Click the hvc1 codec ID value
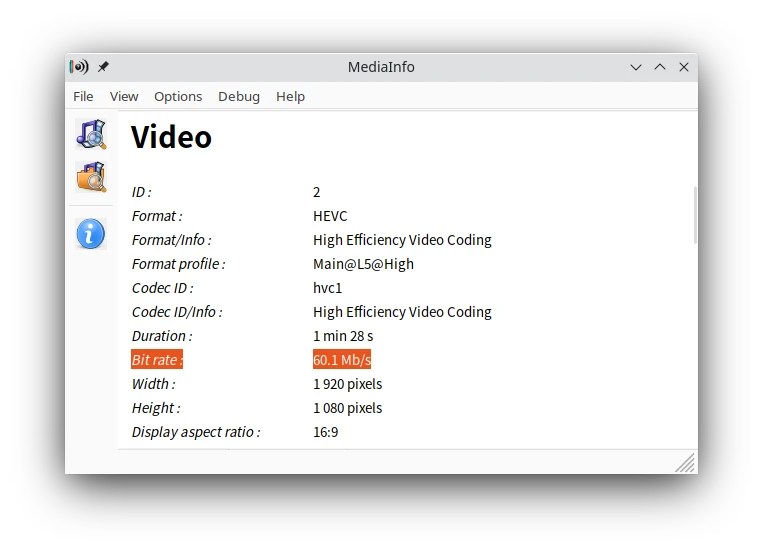 tap(327, 288)
